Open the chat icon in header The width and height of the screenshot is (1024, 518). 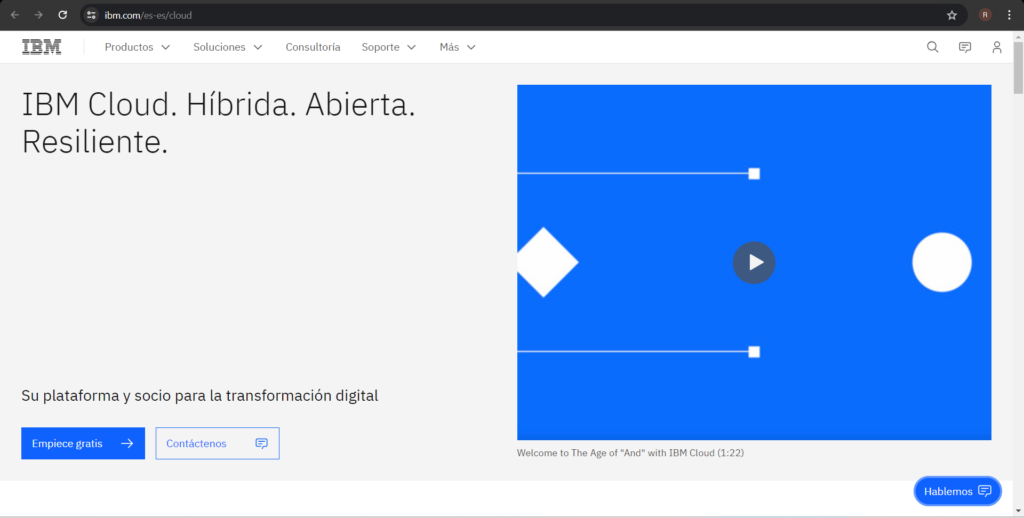point(965,47)
